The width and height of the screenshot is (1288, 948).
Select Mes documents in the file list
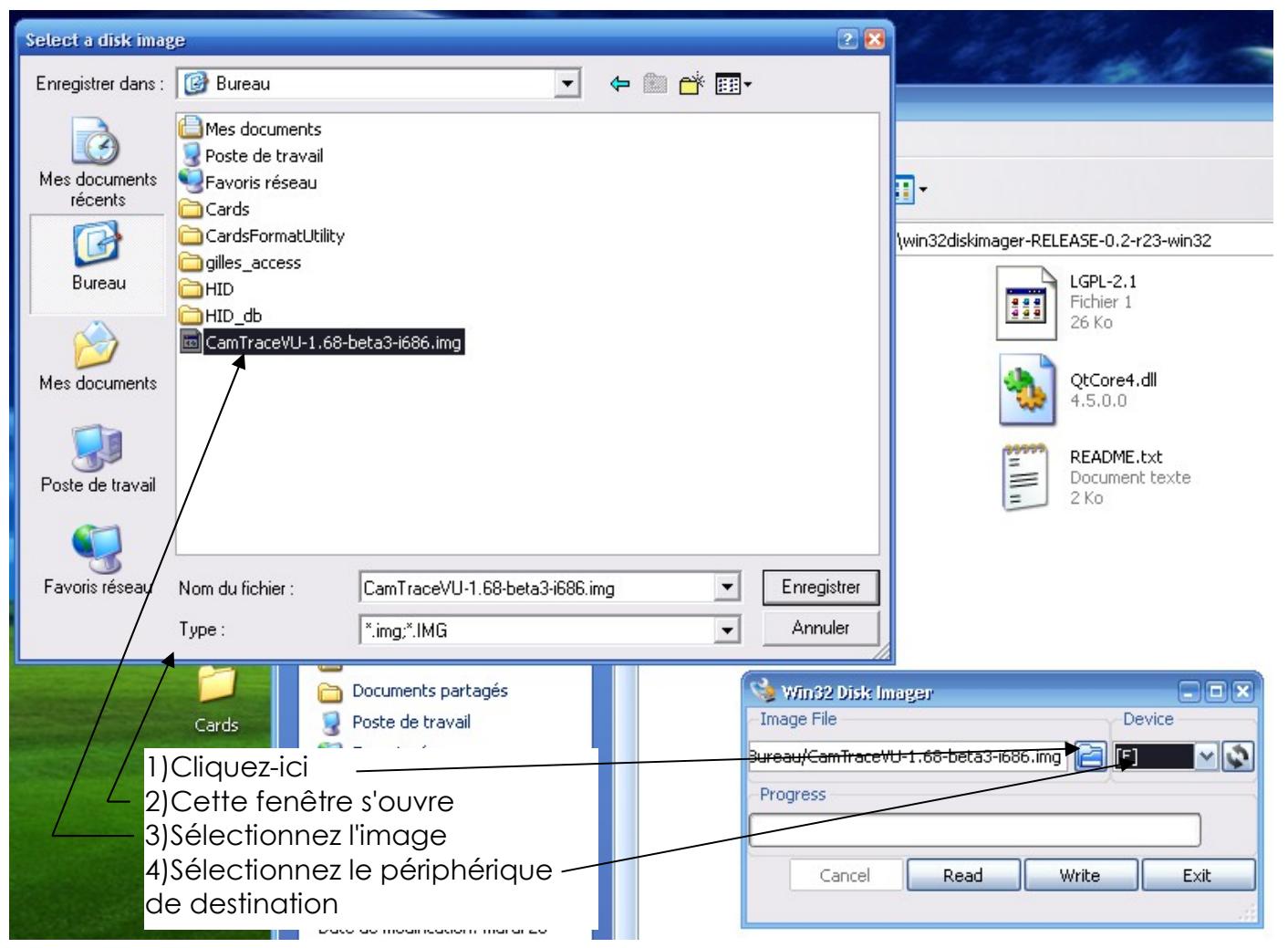[252, 130]
